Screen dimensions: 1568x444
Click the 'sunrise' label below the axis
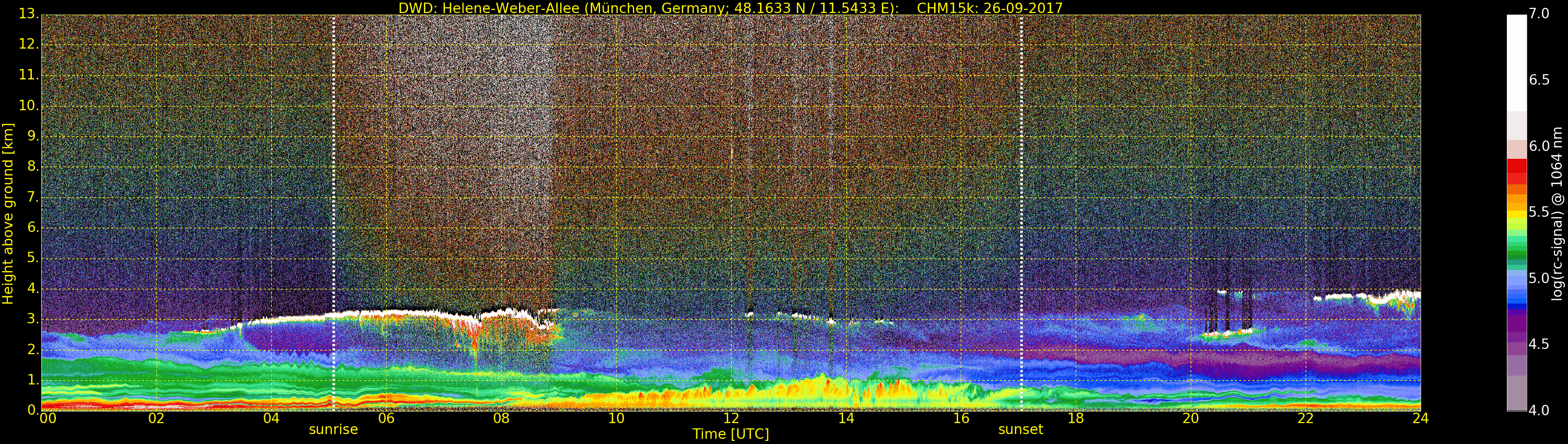(x=333, y=429)
